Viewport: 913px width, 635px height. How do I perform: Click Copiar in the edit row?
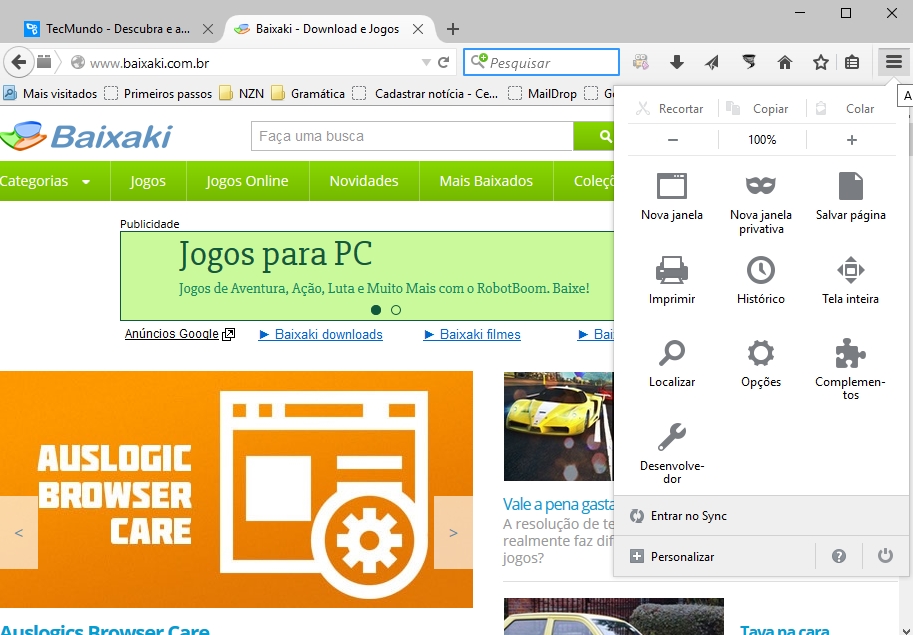(x=760, y=108)
